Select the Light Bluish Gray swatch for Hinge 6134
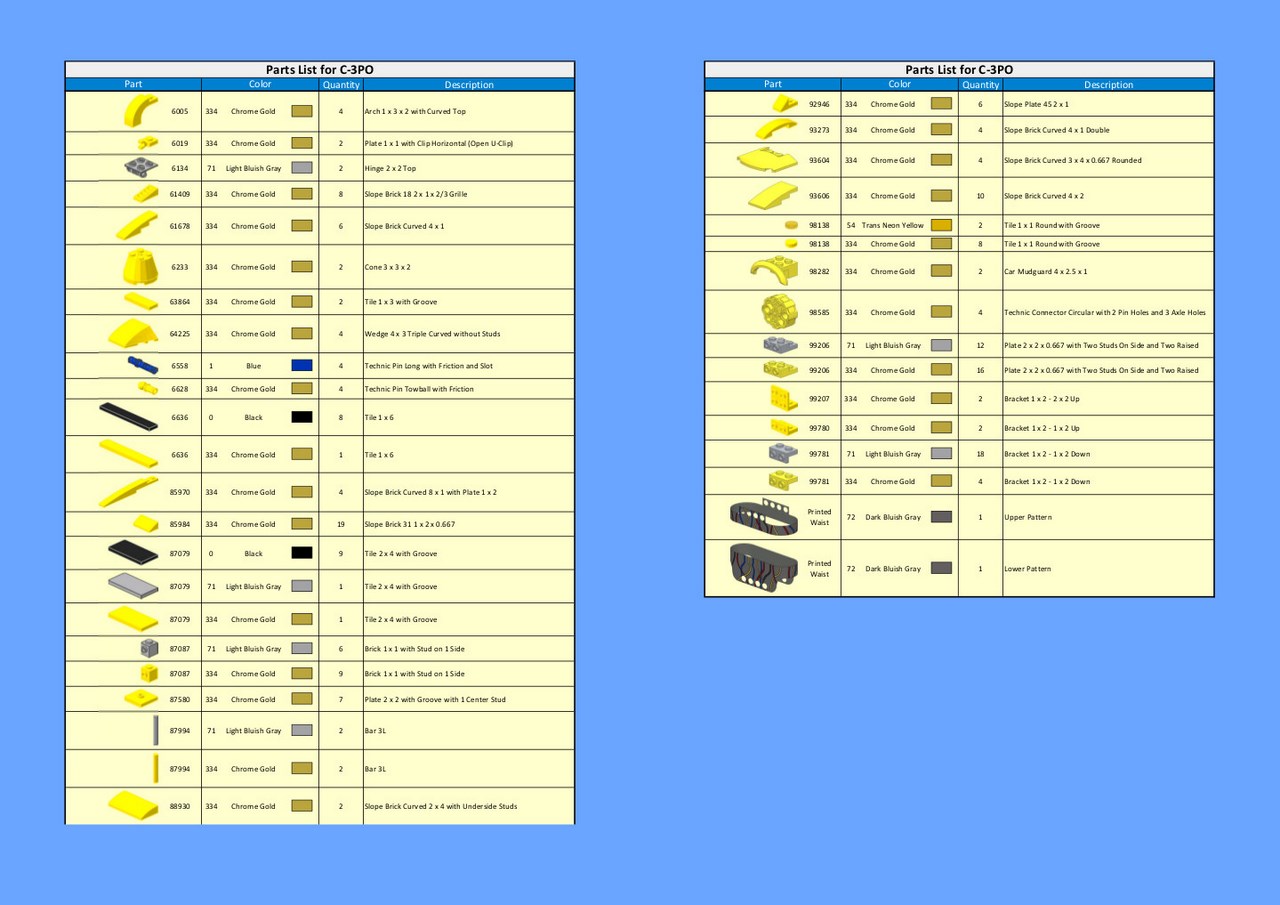This screenshot has width=1280, height=905. 302,168
